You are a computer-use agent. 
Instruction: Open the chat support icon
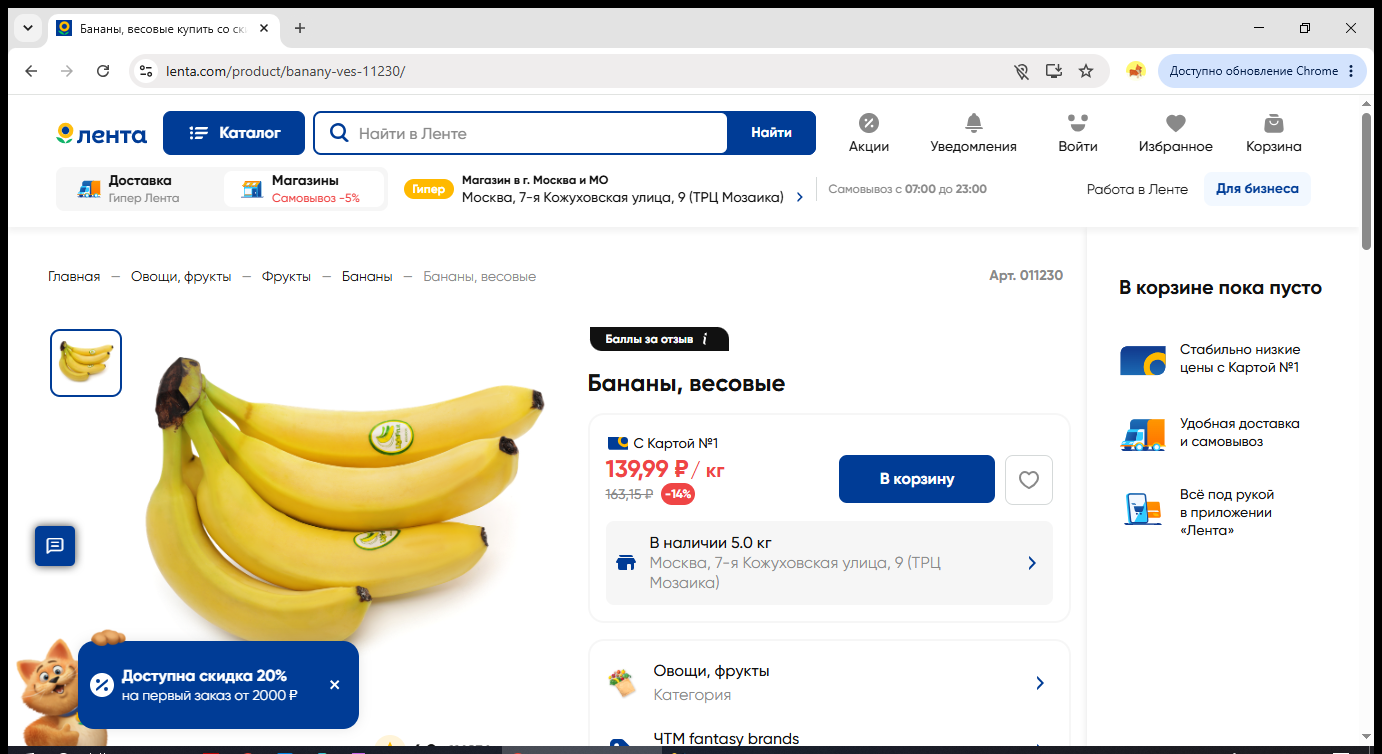click(x=55, y=545)
